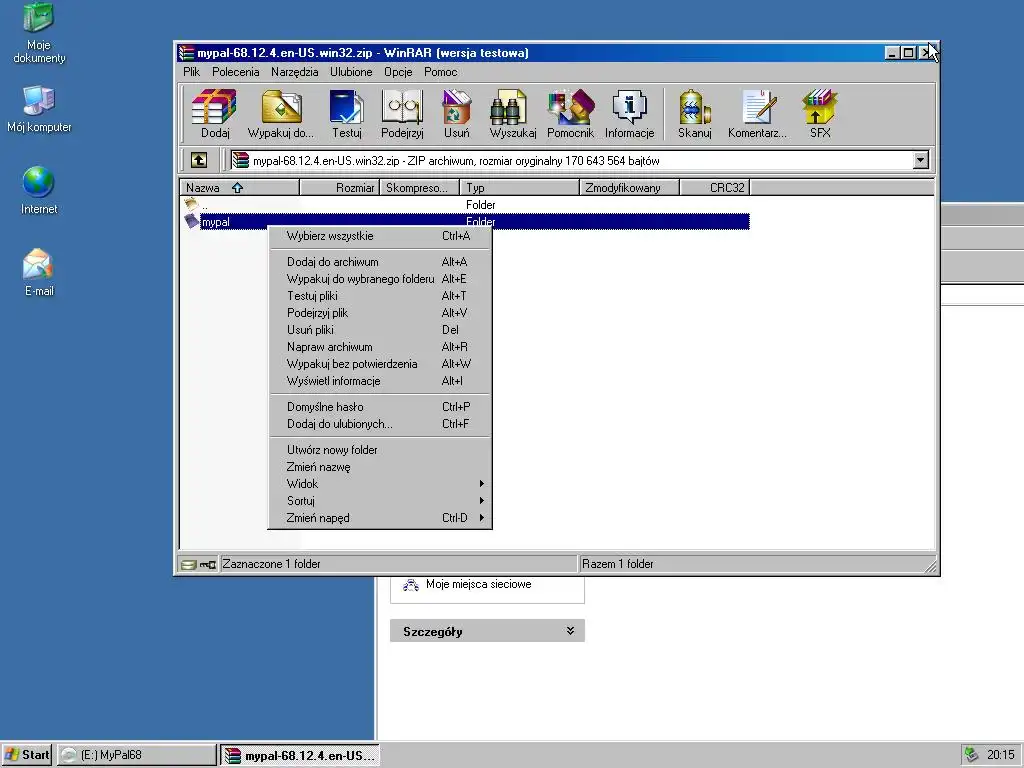Screen dimensions: 1024x768
Task: Open the Polecenia menu
Action: pos(236,72)
